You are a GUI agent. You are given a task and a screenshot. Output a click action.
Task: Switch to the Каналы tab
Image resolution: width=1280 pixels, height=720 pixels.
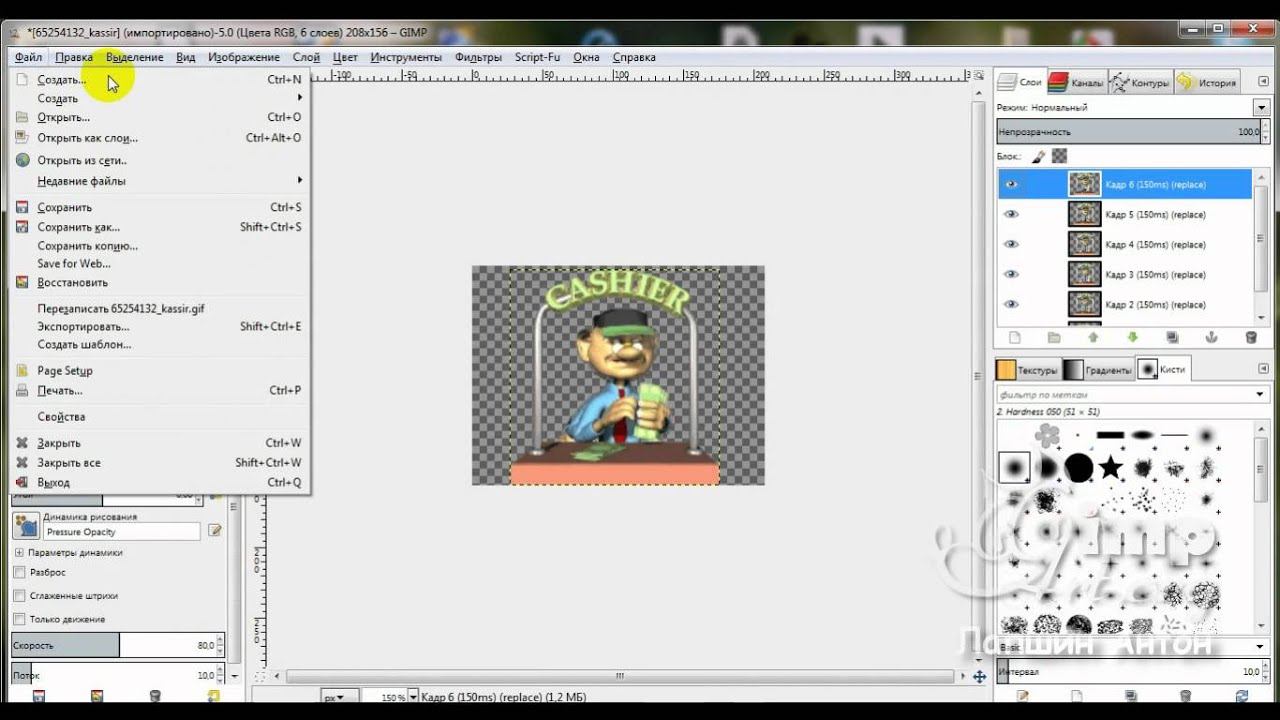pyautogui.click(x=1076, y=83)
